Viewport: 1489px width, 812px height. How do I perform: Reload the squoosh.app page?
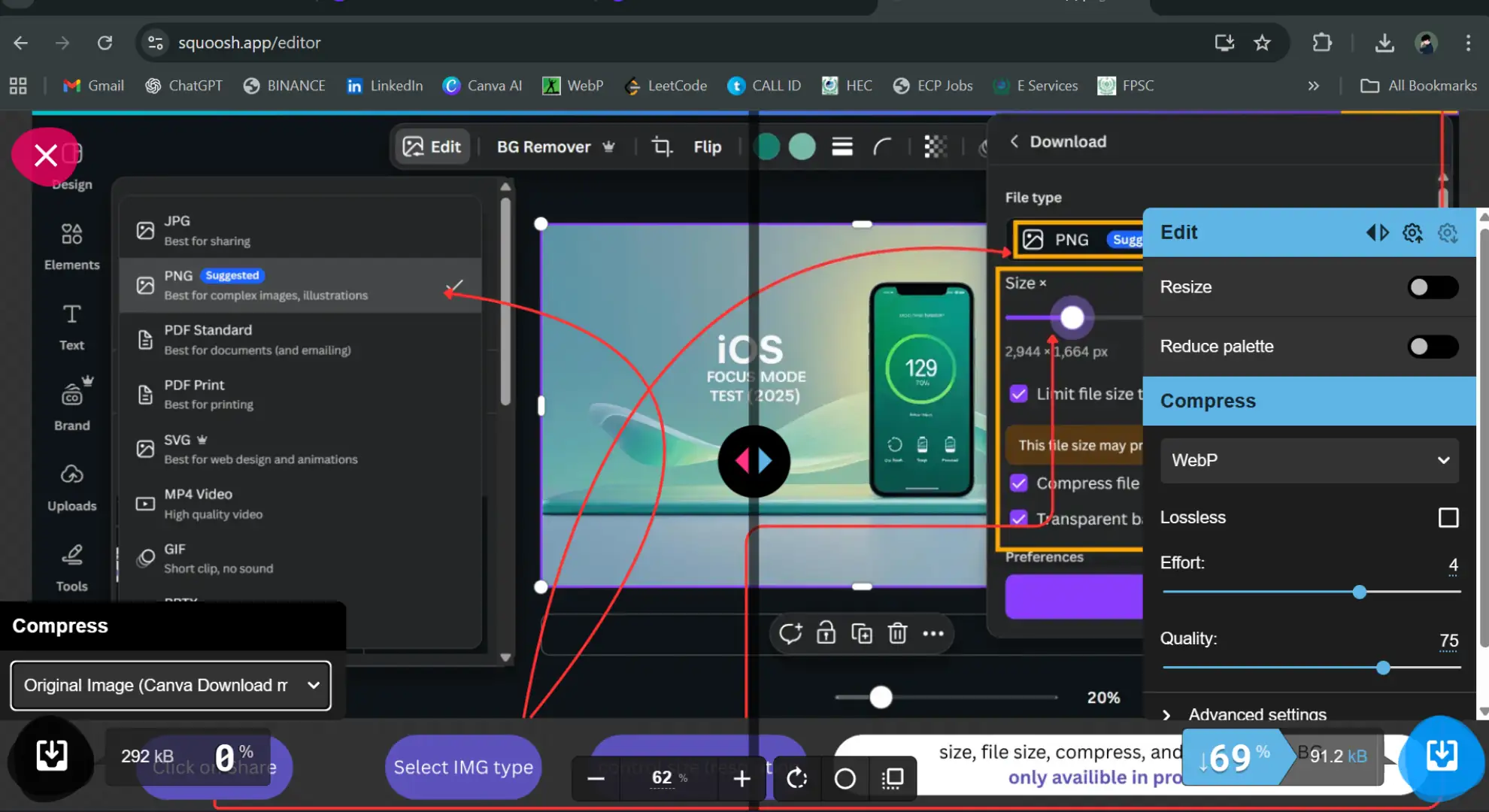[105, 43]
